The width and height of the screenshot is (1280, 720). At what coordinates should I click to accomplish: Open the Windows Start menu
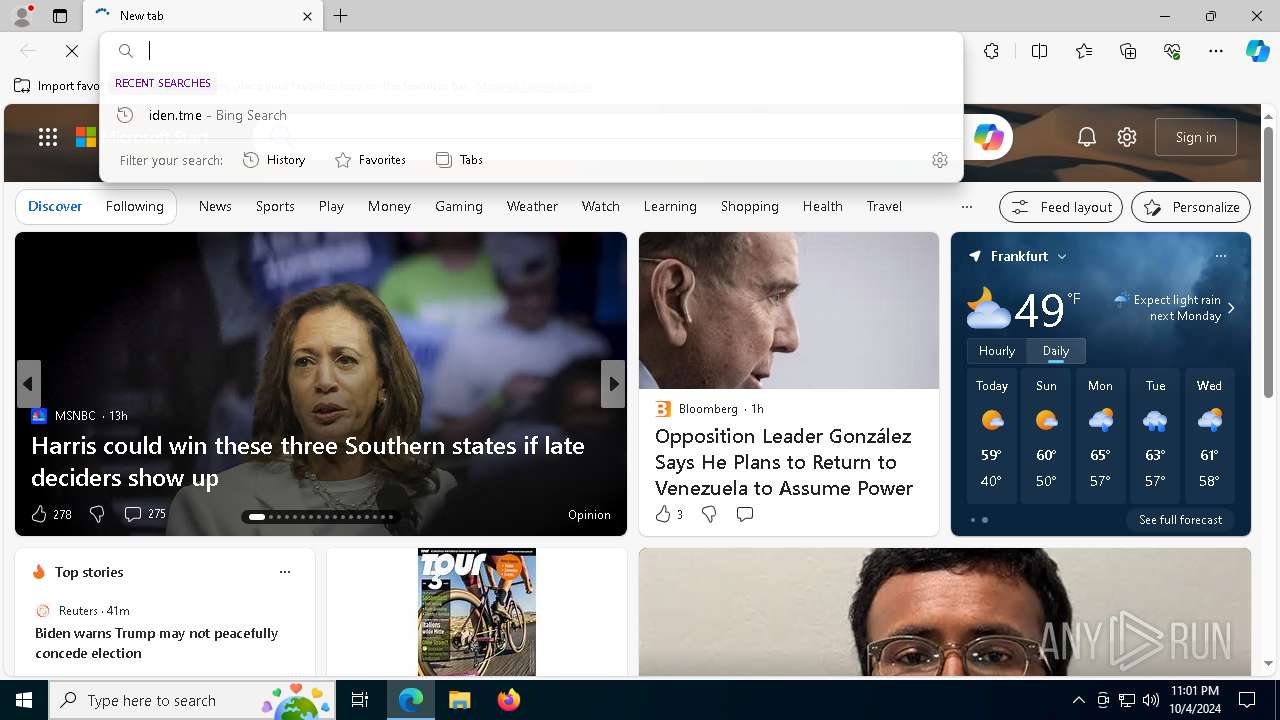24,700
